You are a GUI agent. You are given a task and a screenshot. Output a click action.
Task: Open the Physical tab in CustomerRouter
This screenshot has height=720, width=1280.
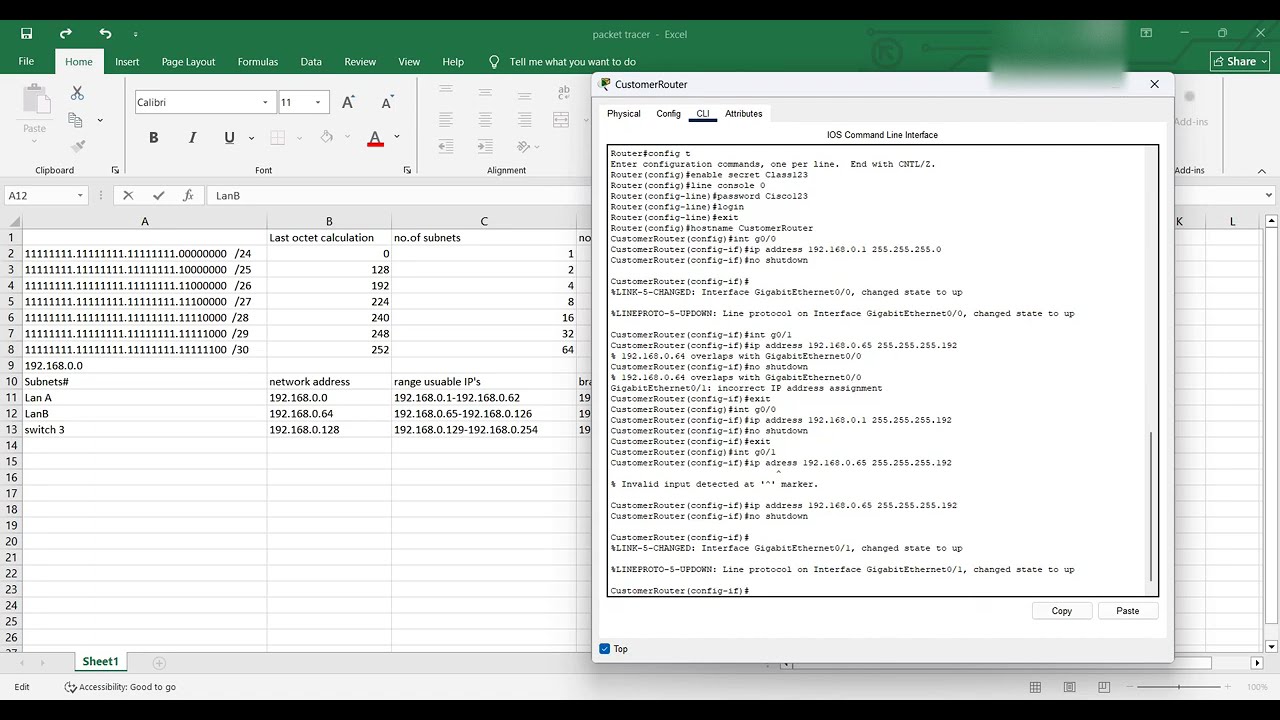624,114
